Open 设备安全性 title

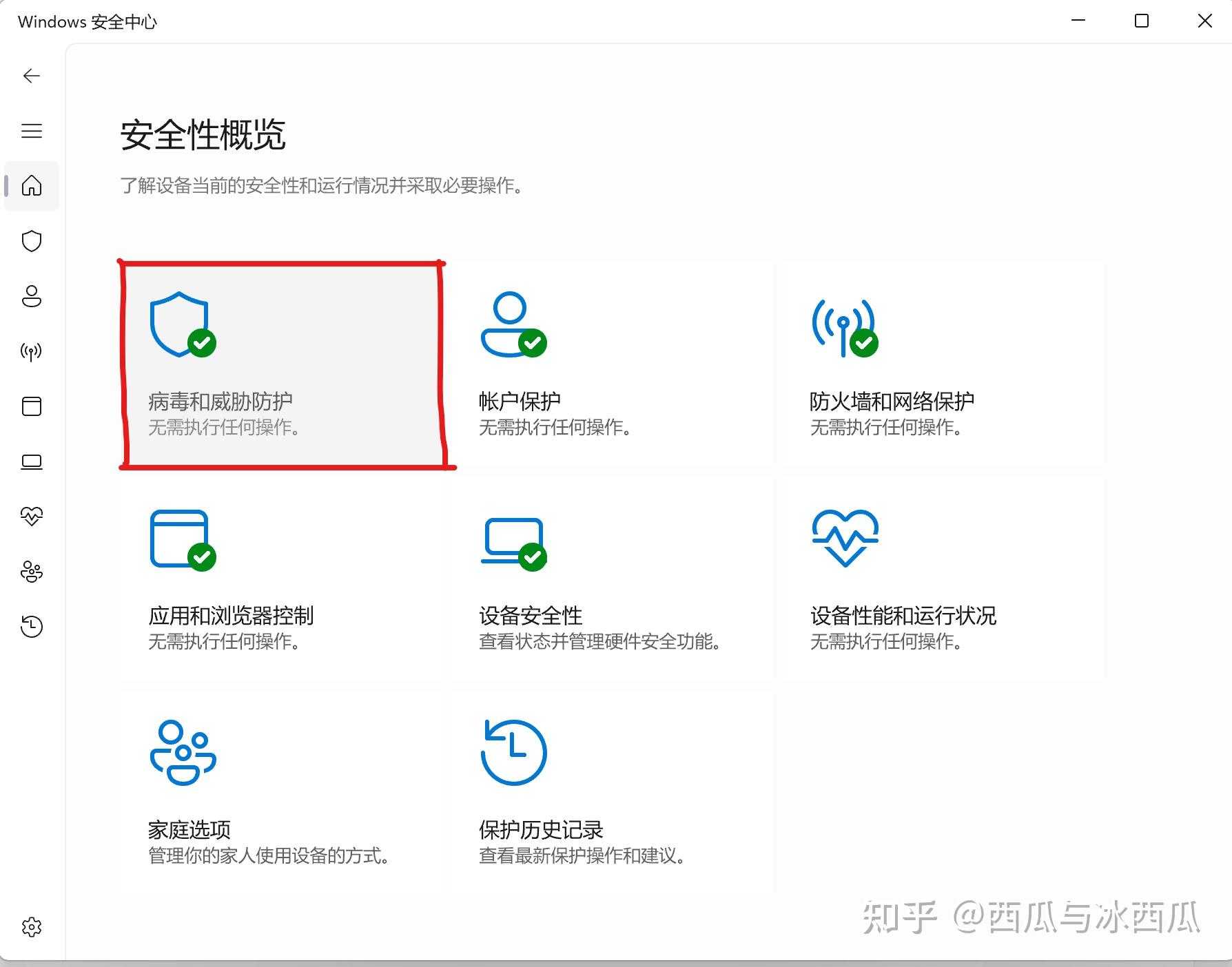[x=531, y=615]
